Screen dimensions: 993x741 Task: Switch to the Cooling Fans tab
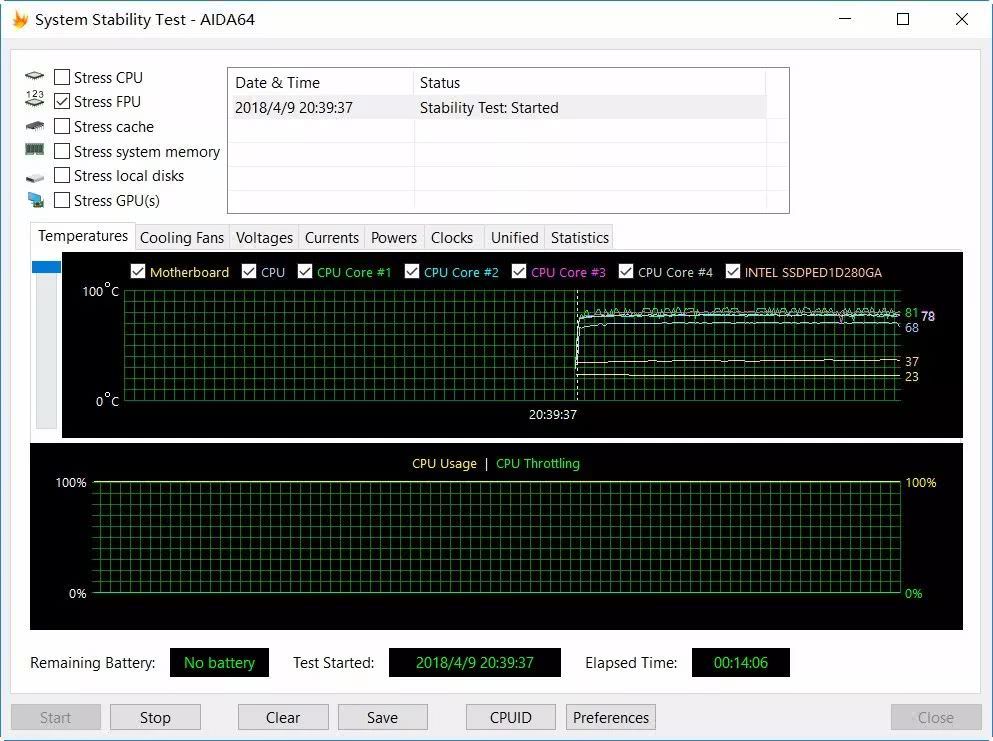coord(182,238)
